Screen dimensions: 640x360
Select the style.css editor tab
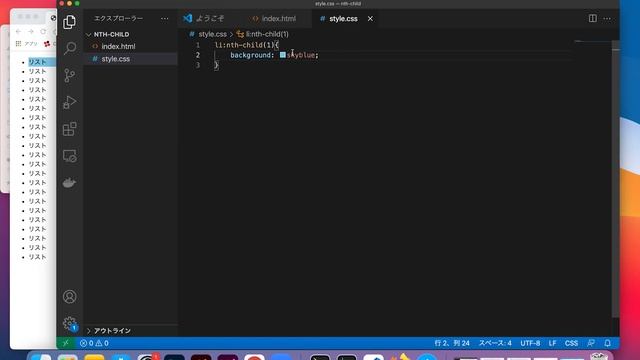coord(343,19)
